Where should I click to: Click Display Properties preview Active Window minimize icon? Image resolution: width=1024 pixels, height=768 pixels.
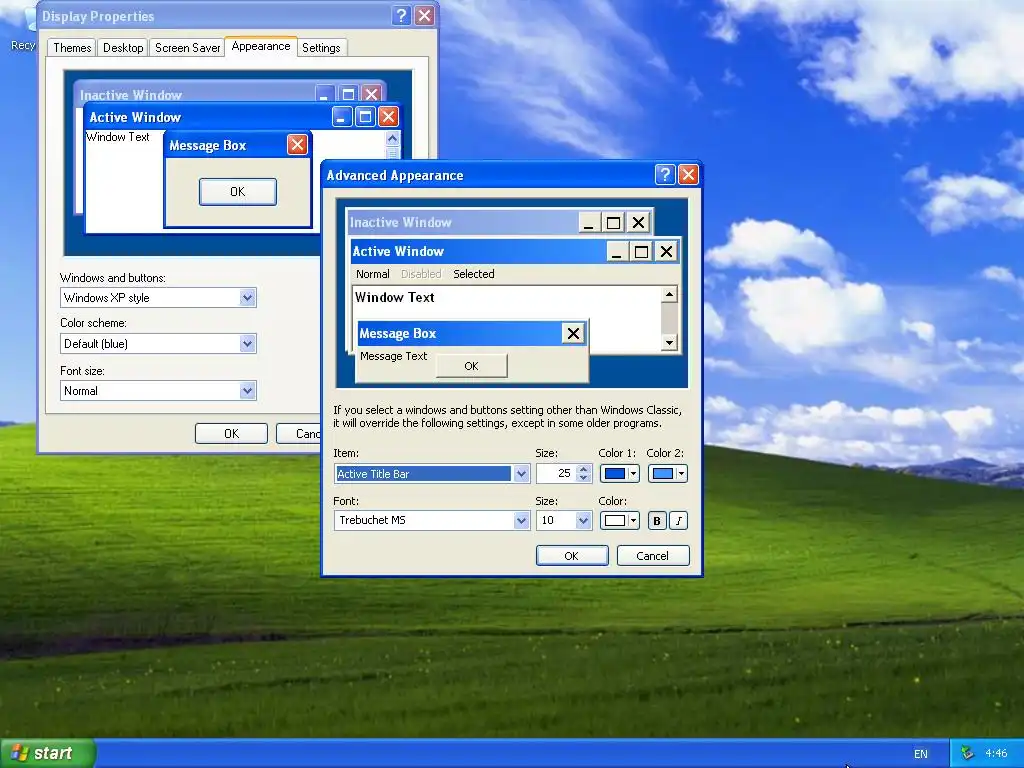(342, 117)
